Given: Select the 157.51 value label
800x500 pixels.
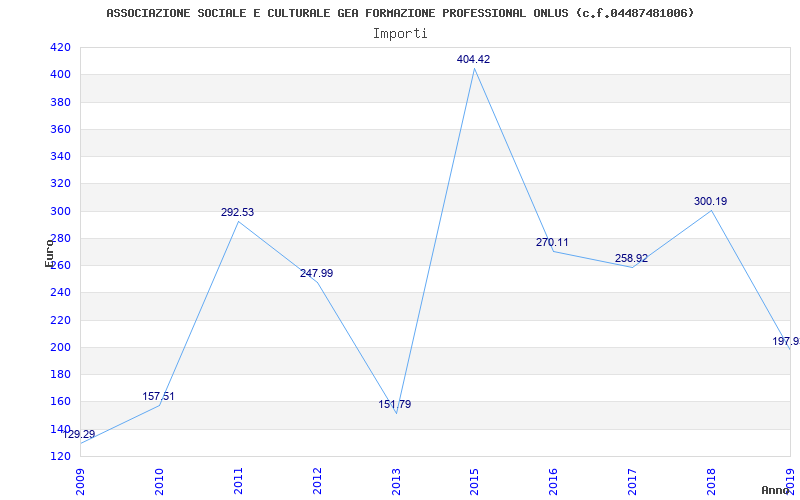Looking at the screenshot, I should 158,396.
